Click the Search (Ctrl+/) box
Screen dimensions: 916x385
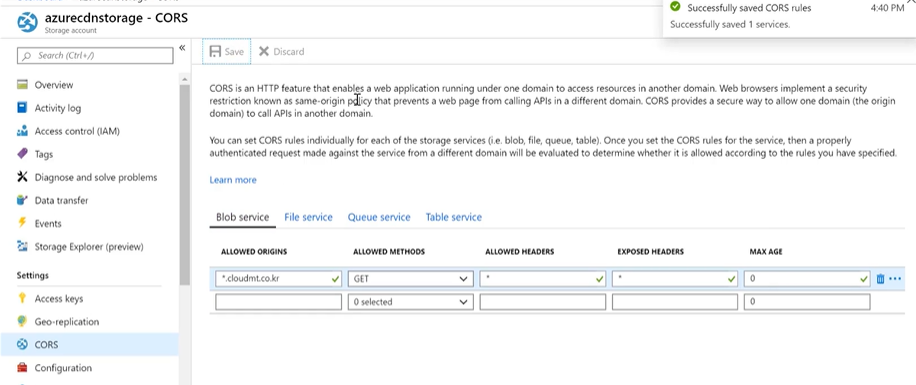[95, 56]
